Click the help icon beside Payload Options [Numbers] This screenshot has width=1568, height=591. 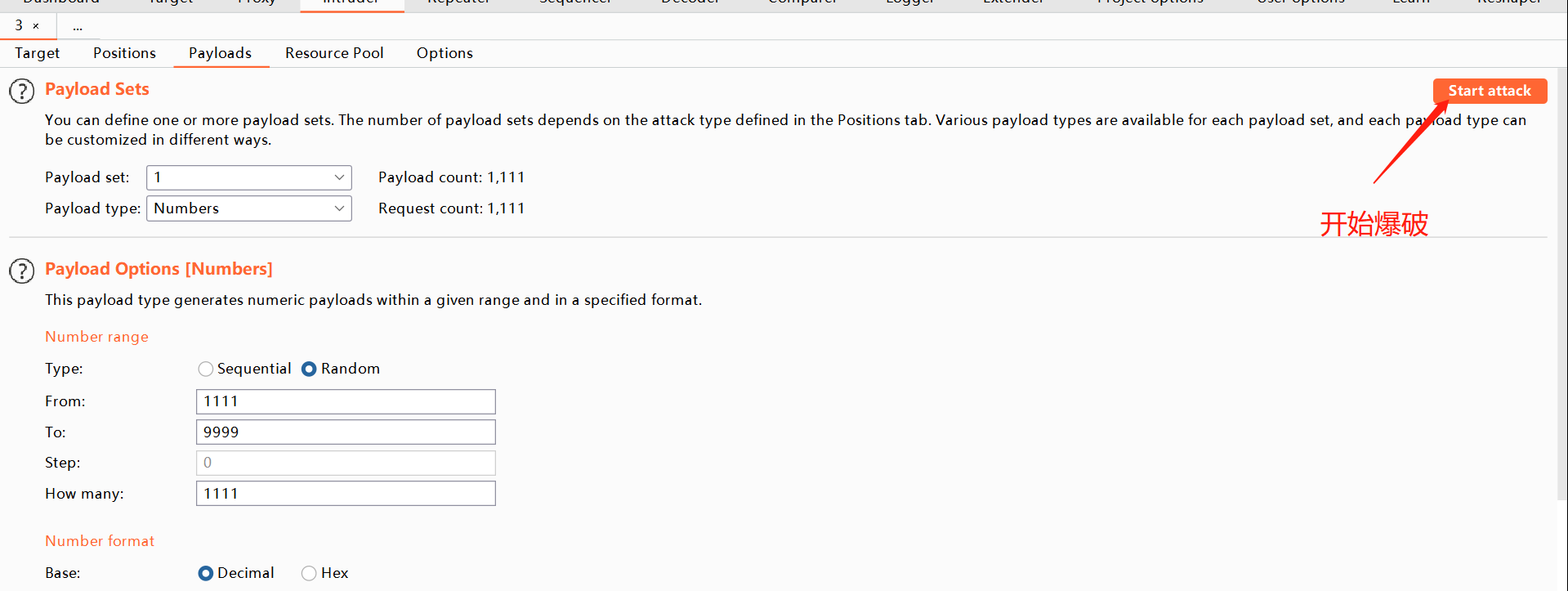point(21,271)
